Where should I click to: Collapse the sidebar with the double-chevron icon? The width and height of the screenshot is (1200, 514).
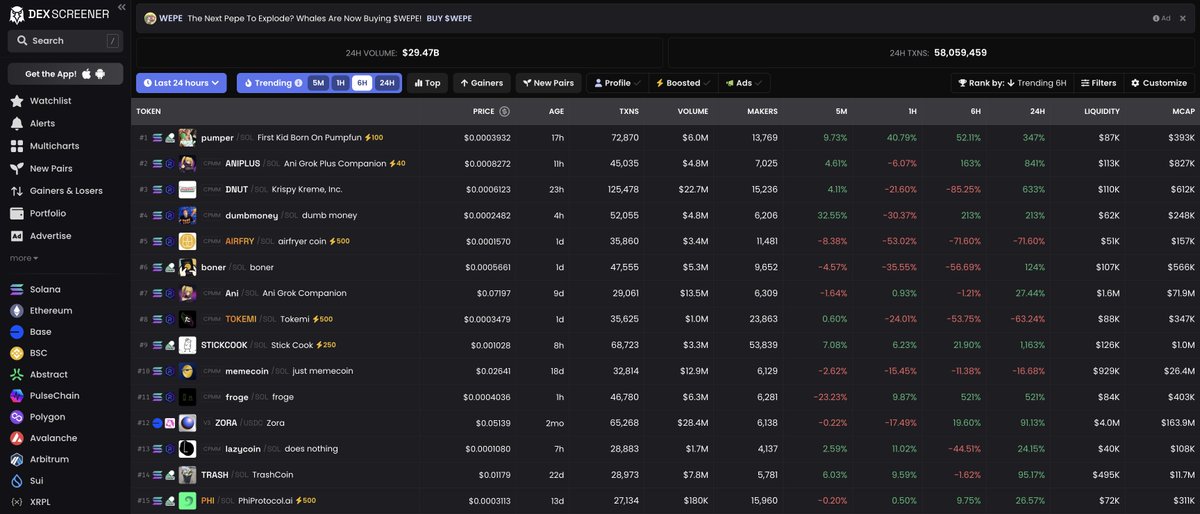pyautogui.click(x=122, y=7)
